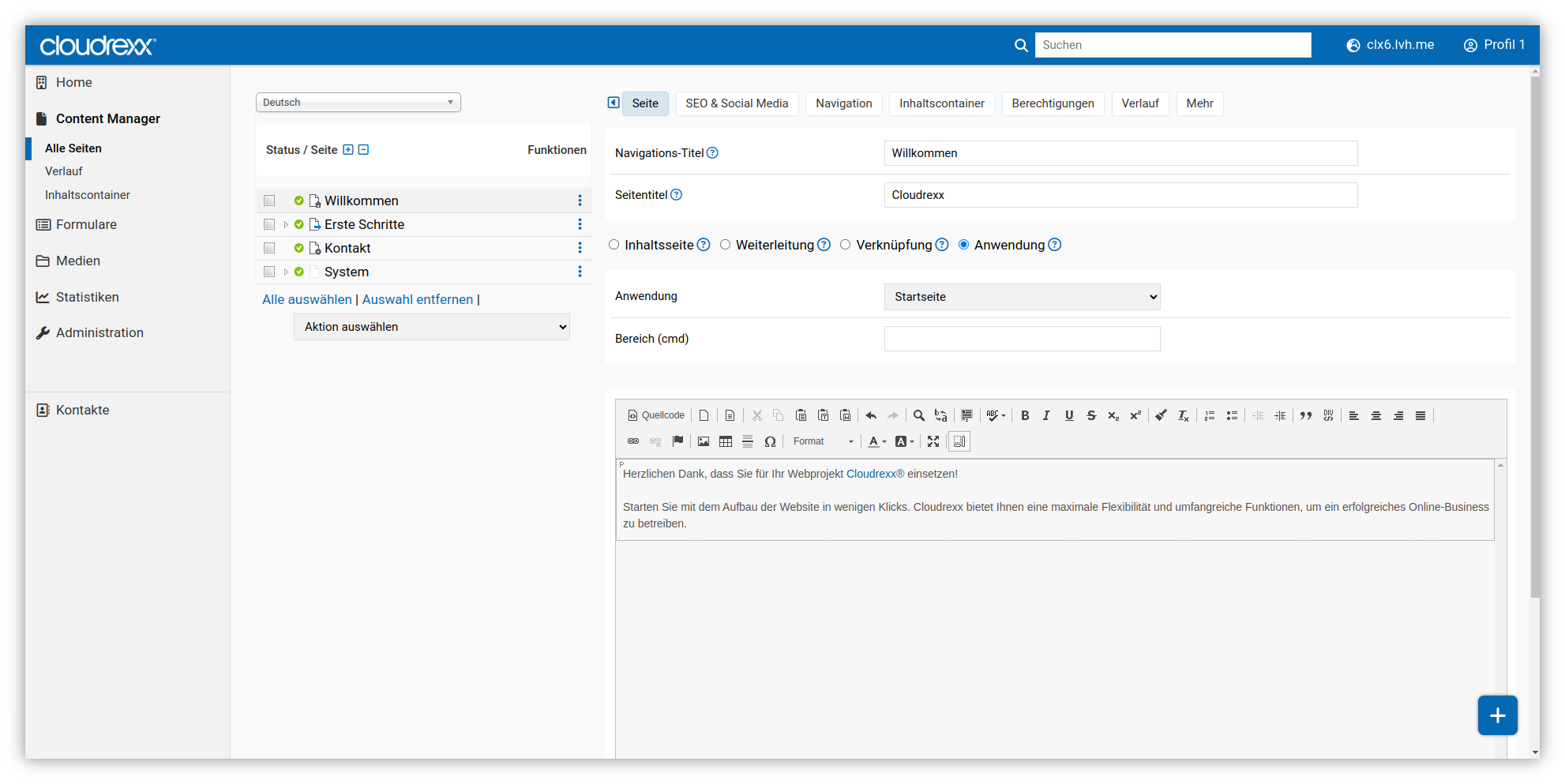Screen dimensions: 1565x784
Task: Align text right
Action: click(x=1398, y=415)
